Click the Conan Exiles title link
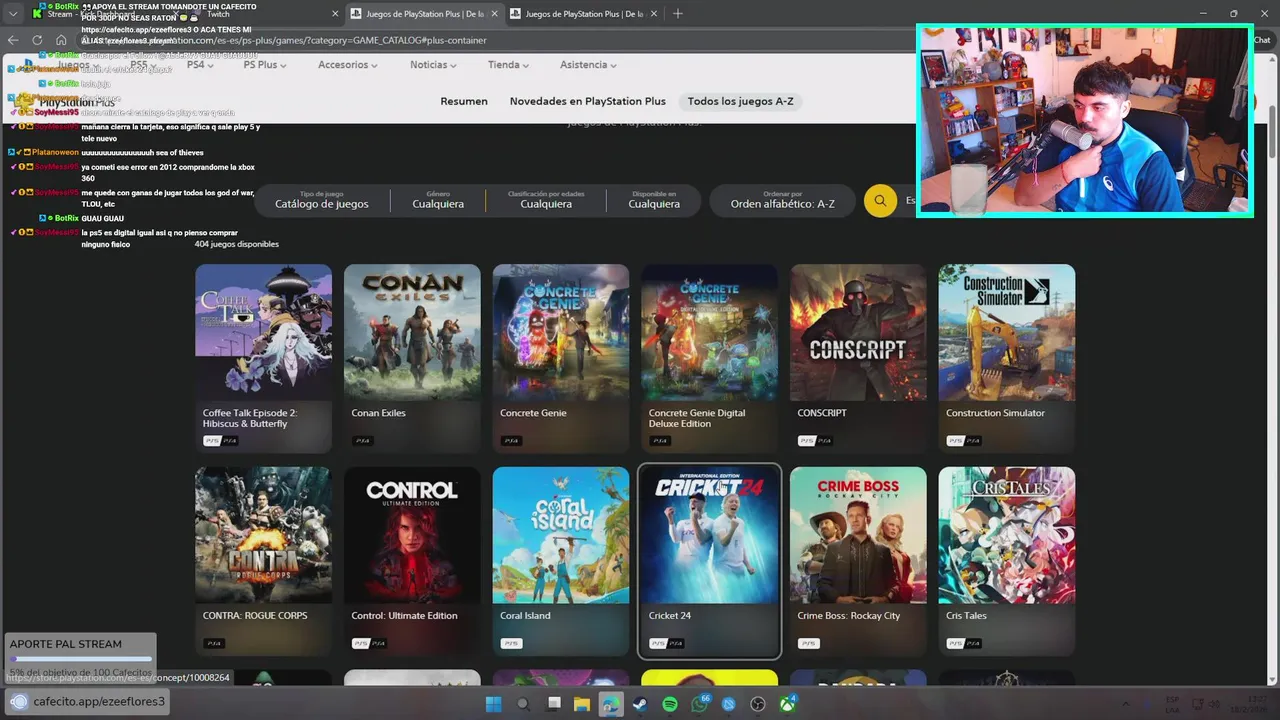 378,413
